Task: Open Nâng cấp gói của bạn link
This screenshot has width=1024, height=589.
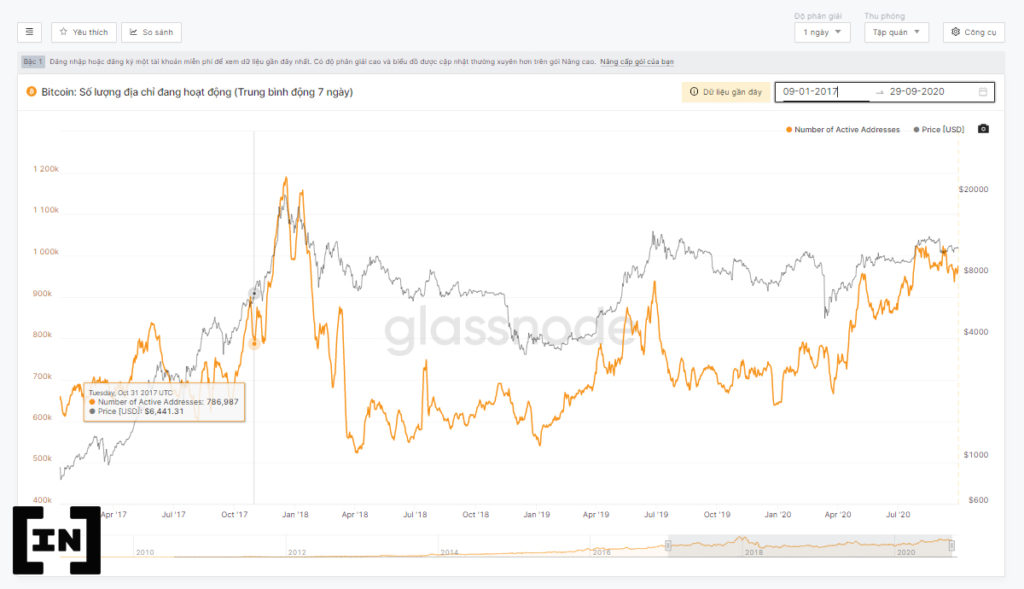Action: (637, 62)
